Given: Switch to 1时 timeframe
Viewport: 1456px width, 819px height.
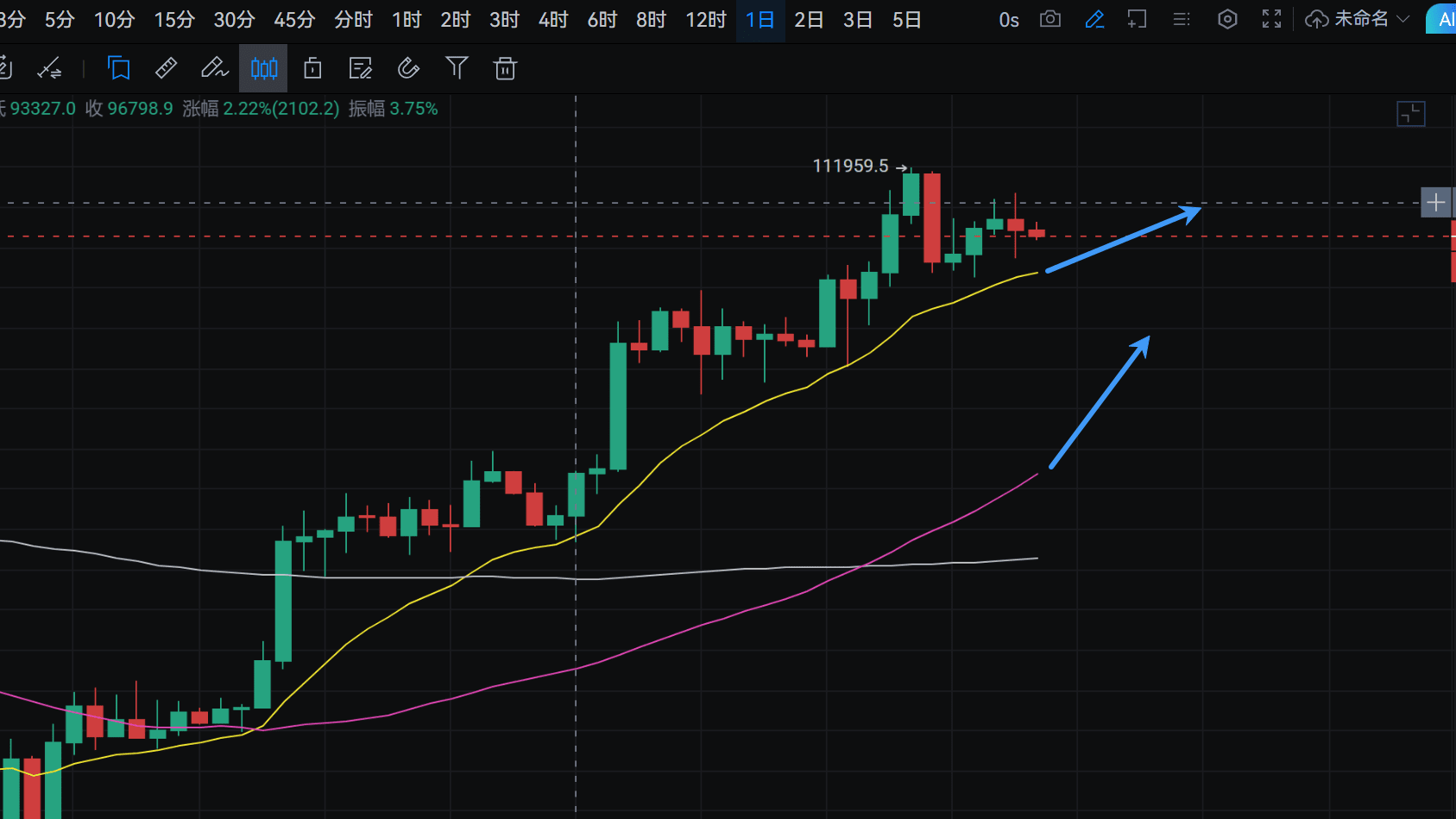Looking at the screenshot, I should click(x=407, y=20).
